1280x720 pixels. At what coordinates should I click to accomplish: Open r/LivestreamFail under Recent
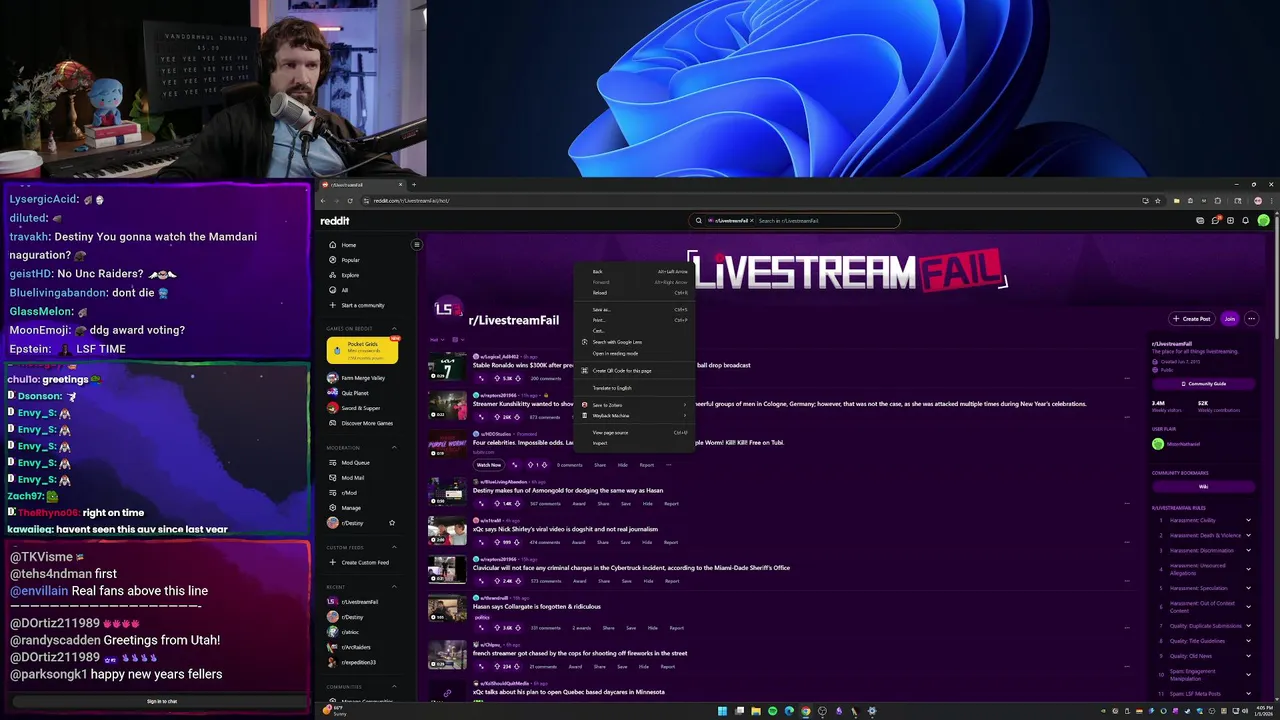click(360, 602)
